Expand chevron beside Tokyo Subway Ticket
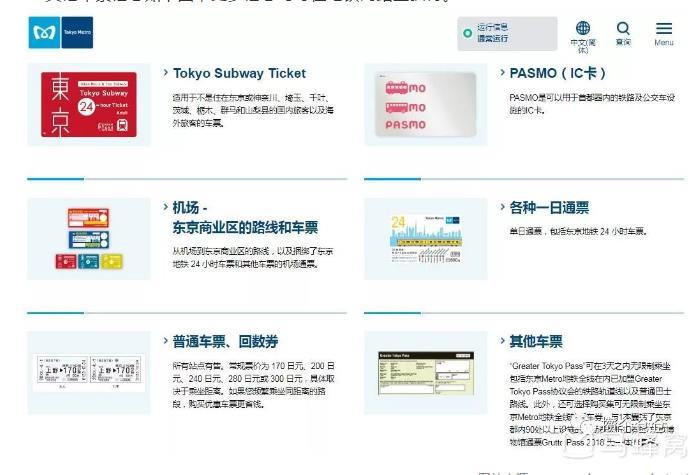 pyautogui.click(x=165, y=72)
